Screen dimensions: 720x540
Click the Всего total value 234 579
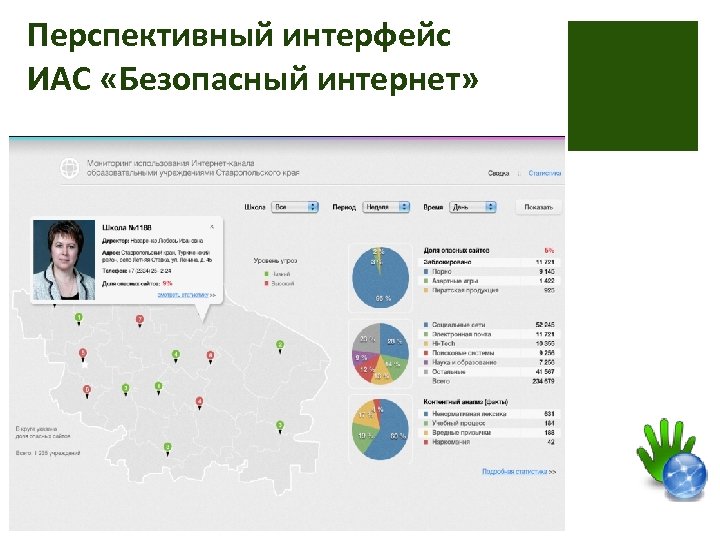click(543, 381)
